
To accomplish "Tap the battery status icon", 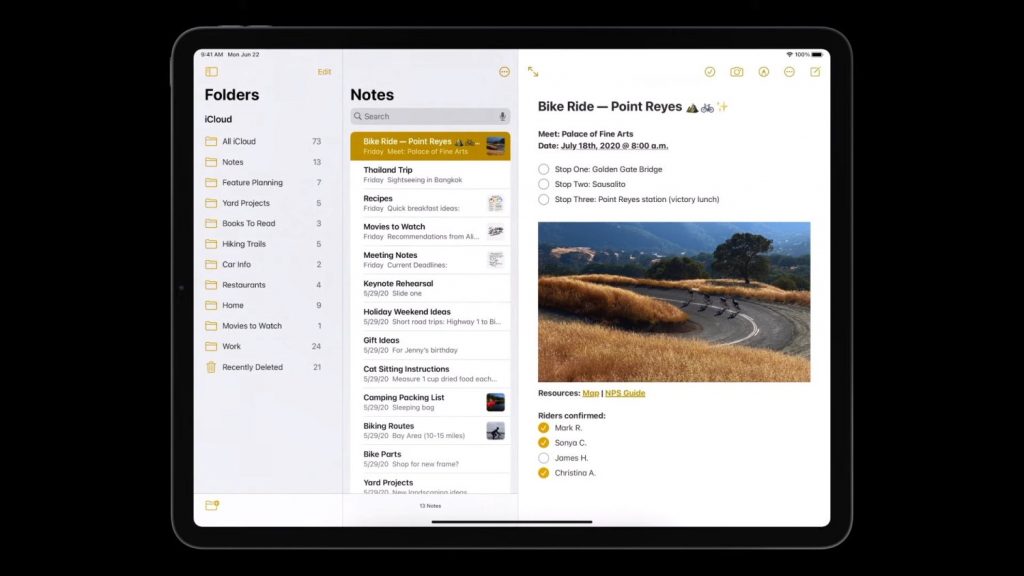I will click(x=817, y=54).
